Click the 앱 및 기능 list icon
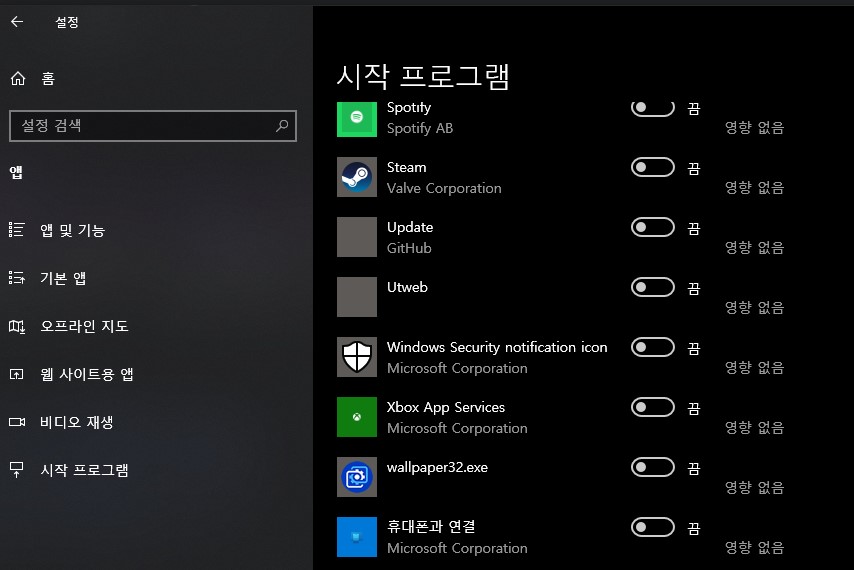854x570 pixels. 17,230
